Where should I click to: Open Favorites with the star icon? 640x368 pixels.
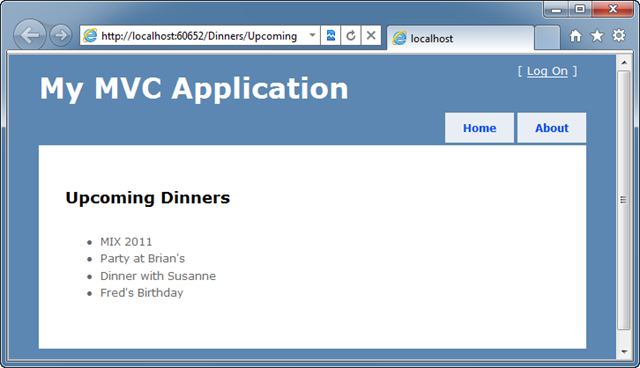(597, 35)
